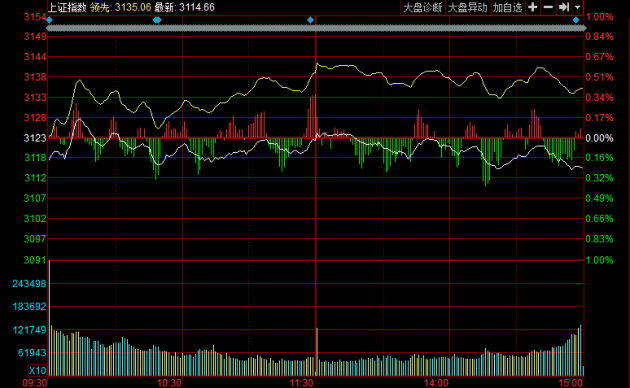Click the 15:00 time axis label
This screenshot has width=630, height=388.
(571, 383)
